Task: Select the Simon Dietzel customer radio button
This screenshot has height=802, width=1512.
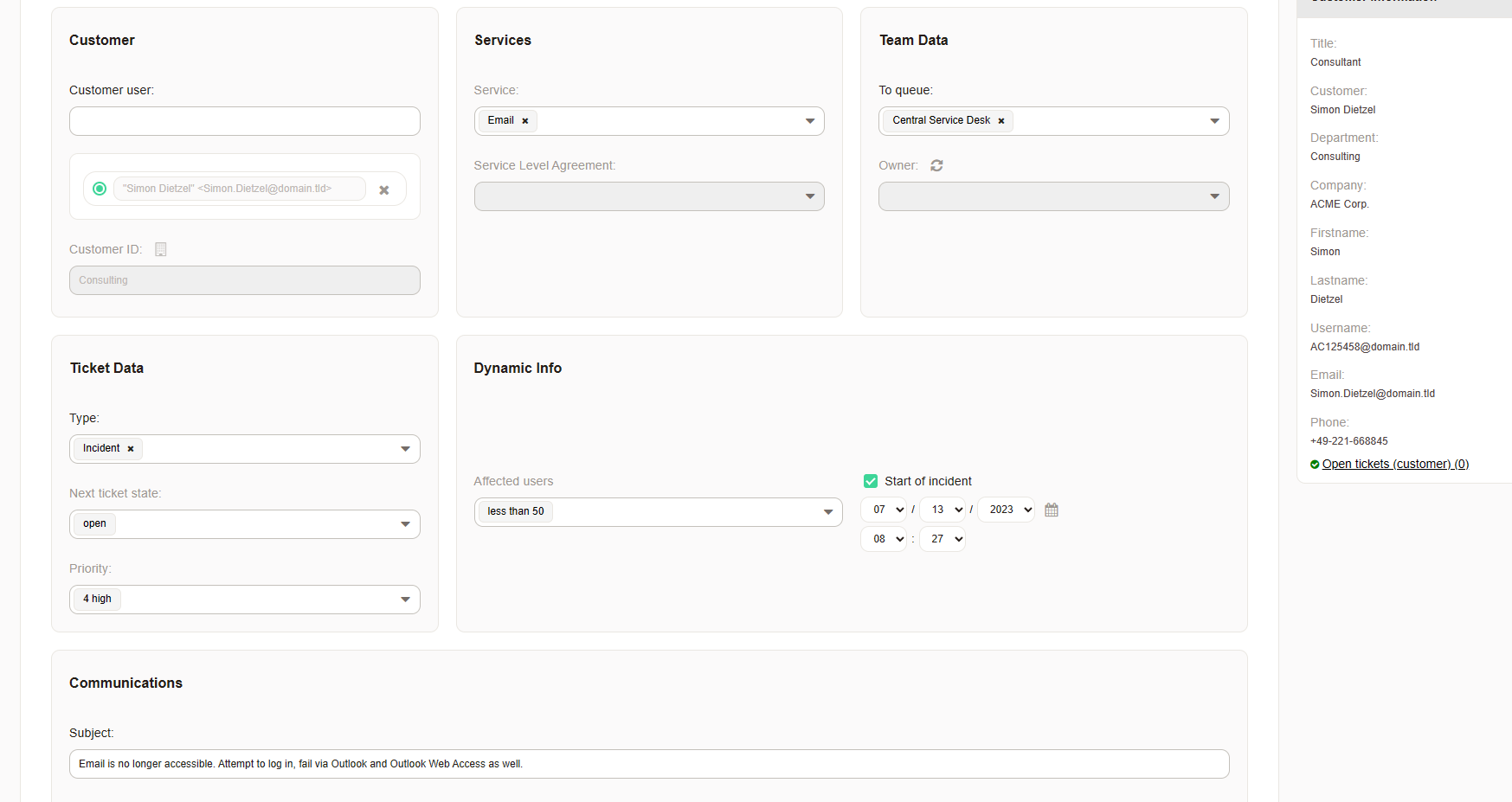Action: pyautogui.click(x=100, y=189)
